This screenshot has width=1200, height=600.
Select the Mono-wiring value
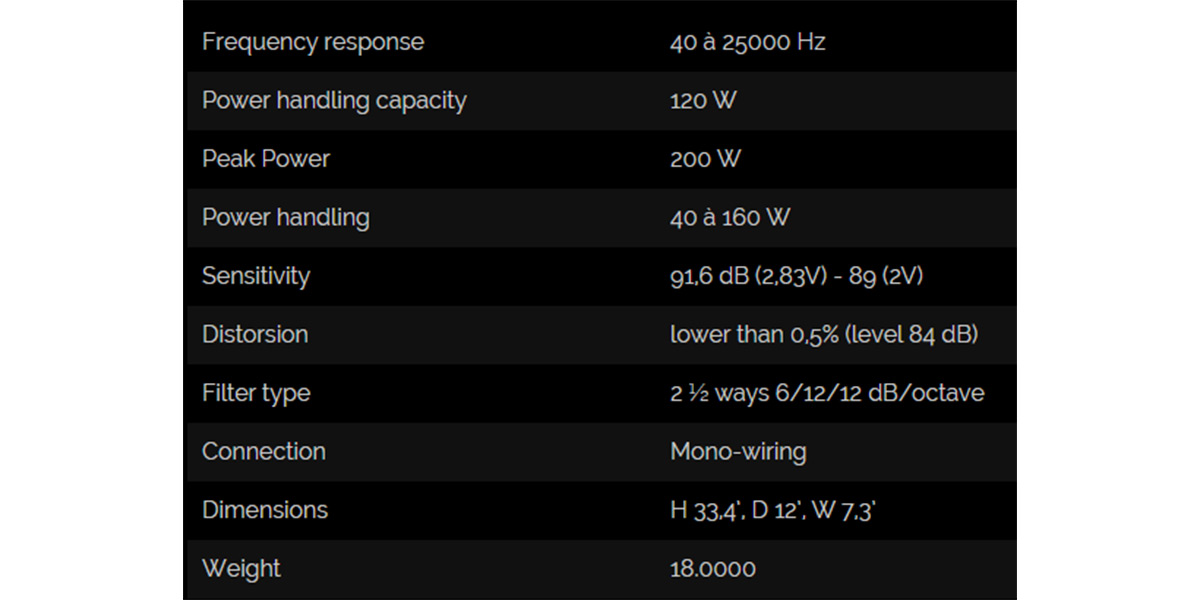[738, 451]
